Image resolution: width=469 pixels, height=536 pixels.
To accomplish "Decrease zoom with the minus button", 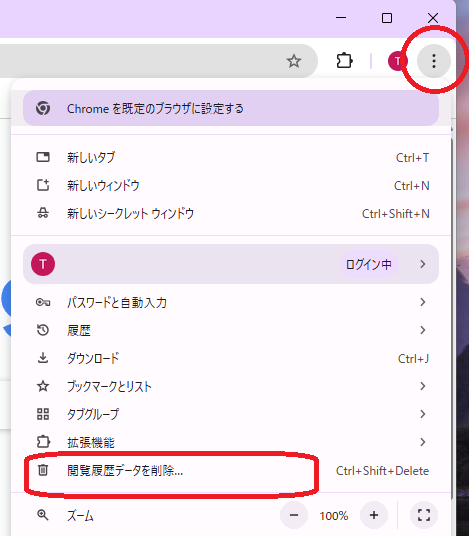I will [294, 515].
